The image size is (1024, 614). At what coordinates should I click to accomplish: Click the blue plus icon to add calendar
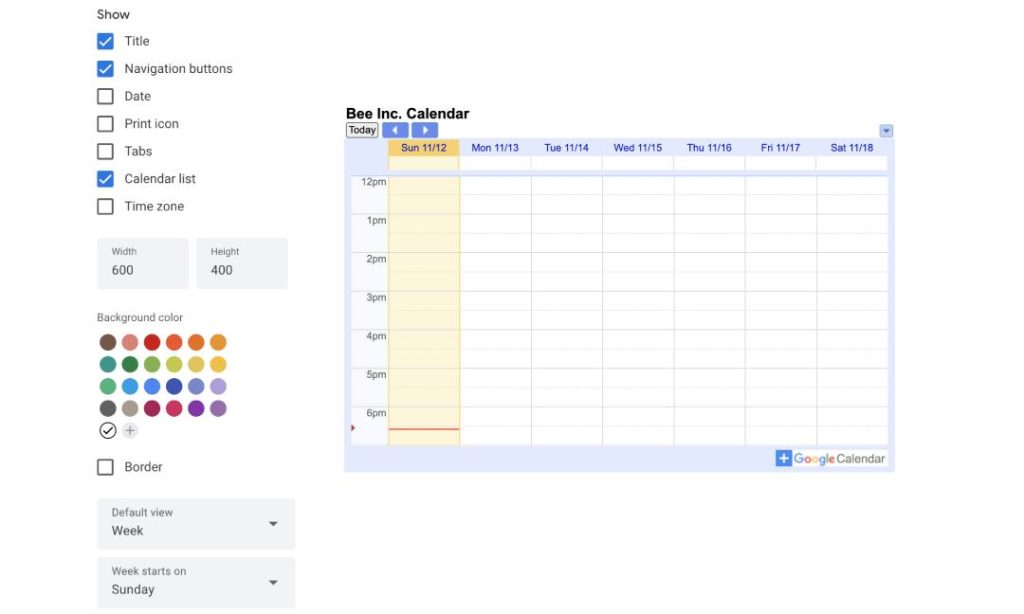[x=783, y=458]
